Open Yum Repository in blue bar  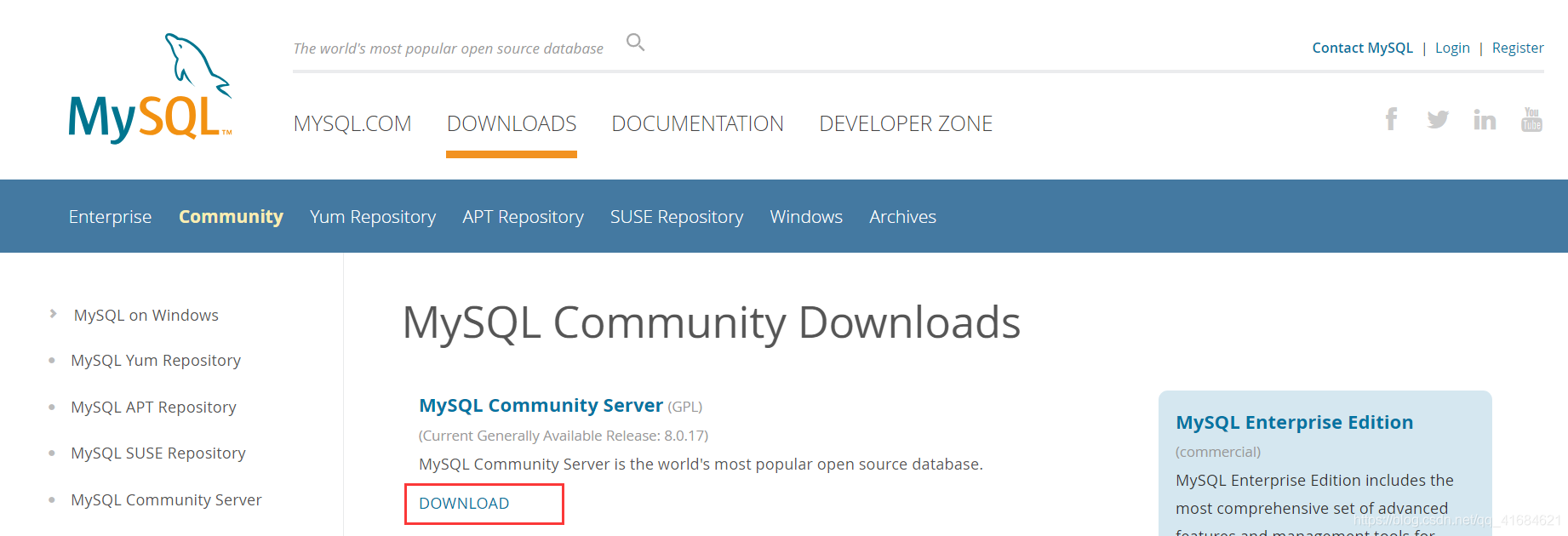point(373,217)
